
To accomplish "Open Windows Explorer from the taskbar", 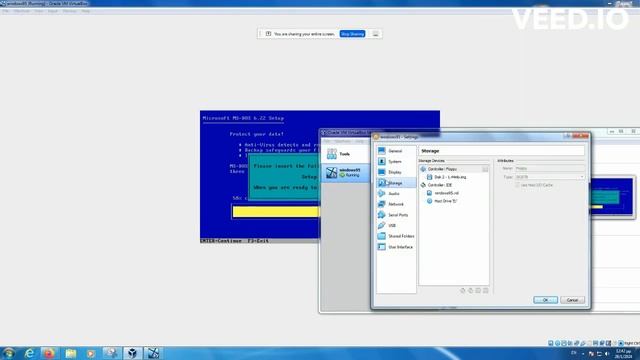I will [x=71, y=353].
